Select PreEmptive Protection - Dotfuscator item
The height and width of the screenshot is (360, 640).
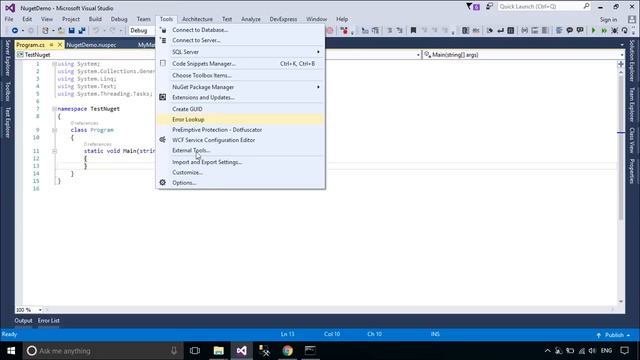point(240,129)
